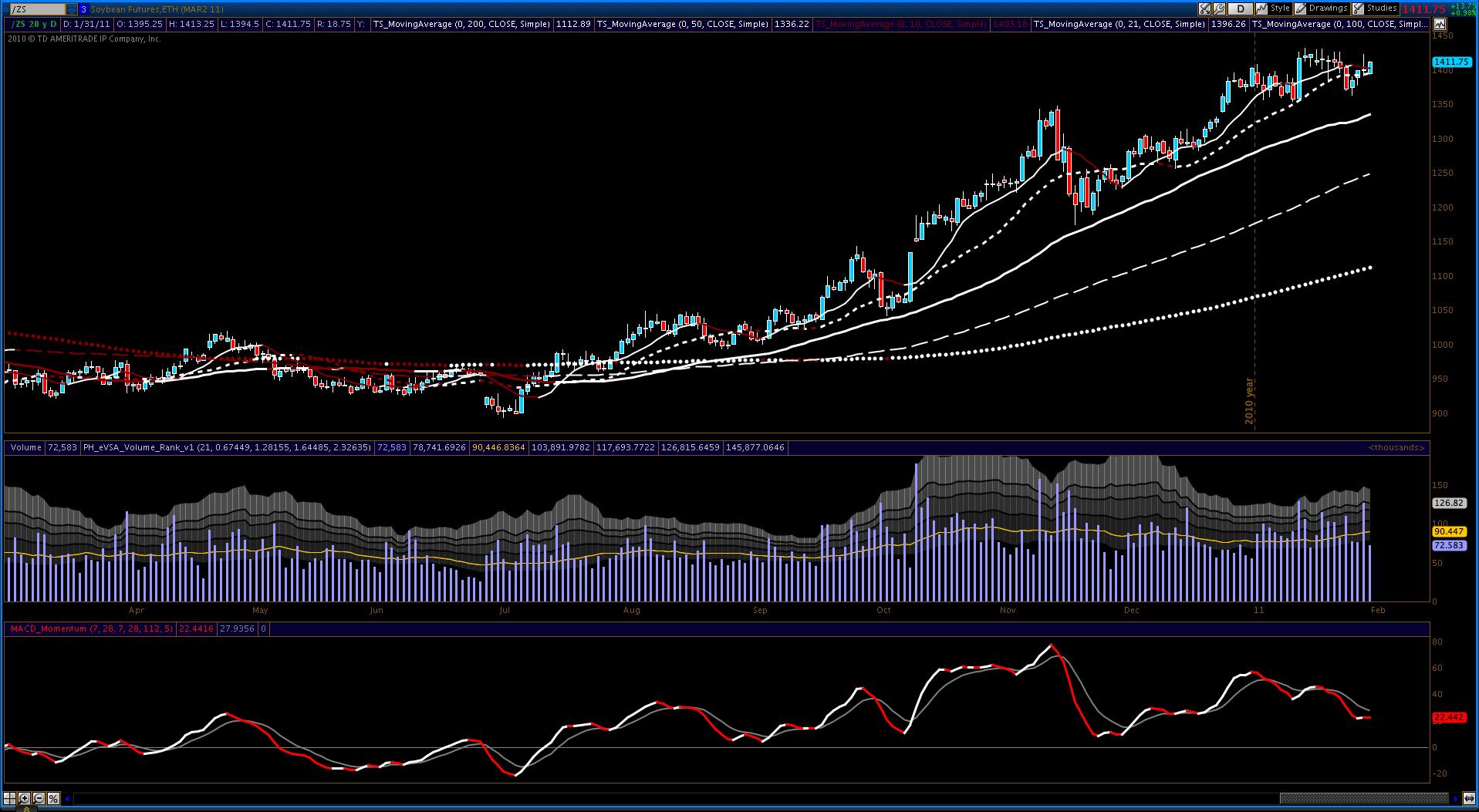The image size is (1479, 812).
Task: Click the right scroll arrow of the chart scrollbar
Action: (x=1456, y=798)
